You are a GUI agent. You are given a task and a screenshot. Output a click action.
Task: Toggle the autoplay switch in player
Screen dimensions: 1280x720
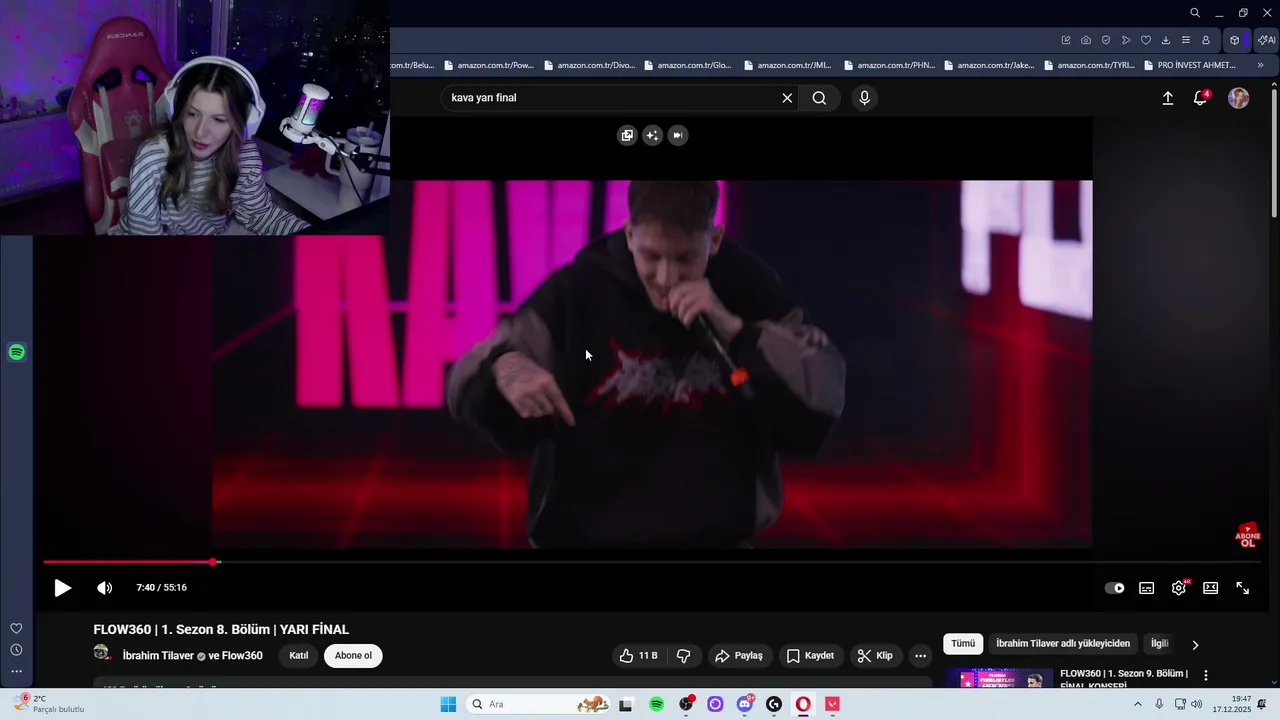tap(1114, 588)
